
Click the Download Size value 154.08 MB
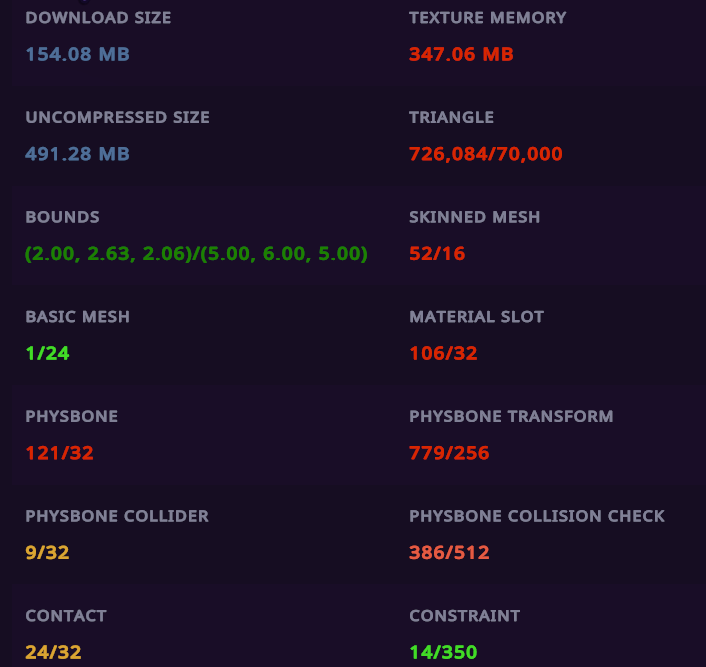pyautogui.click(x=78, y=54)
